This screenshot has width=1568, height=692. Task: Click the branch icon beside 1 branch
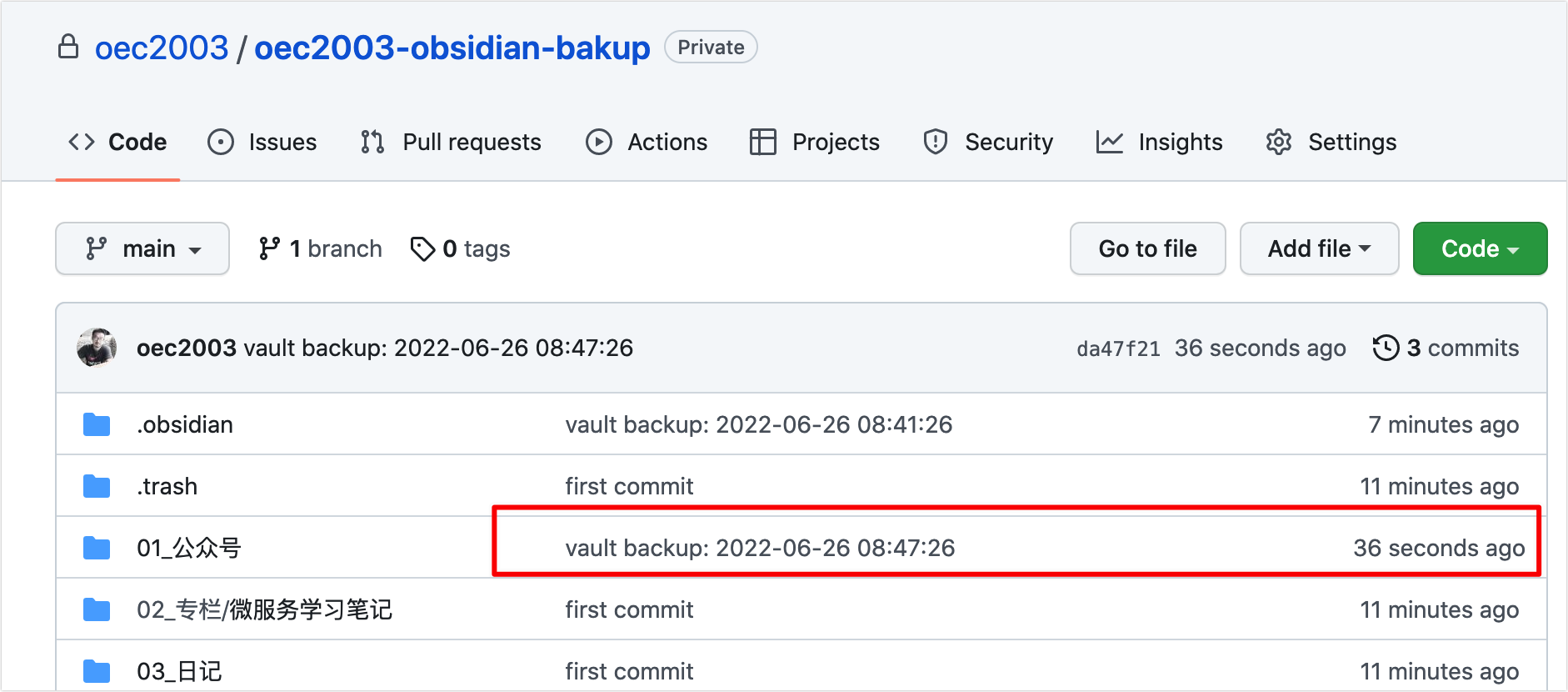pos(269,248)
